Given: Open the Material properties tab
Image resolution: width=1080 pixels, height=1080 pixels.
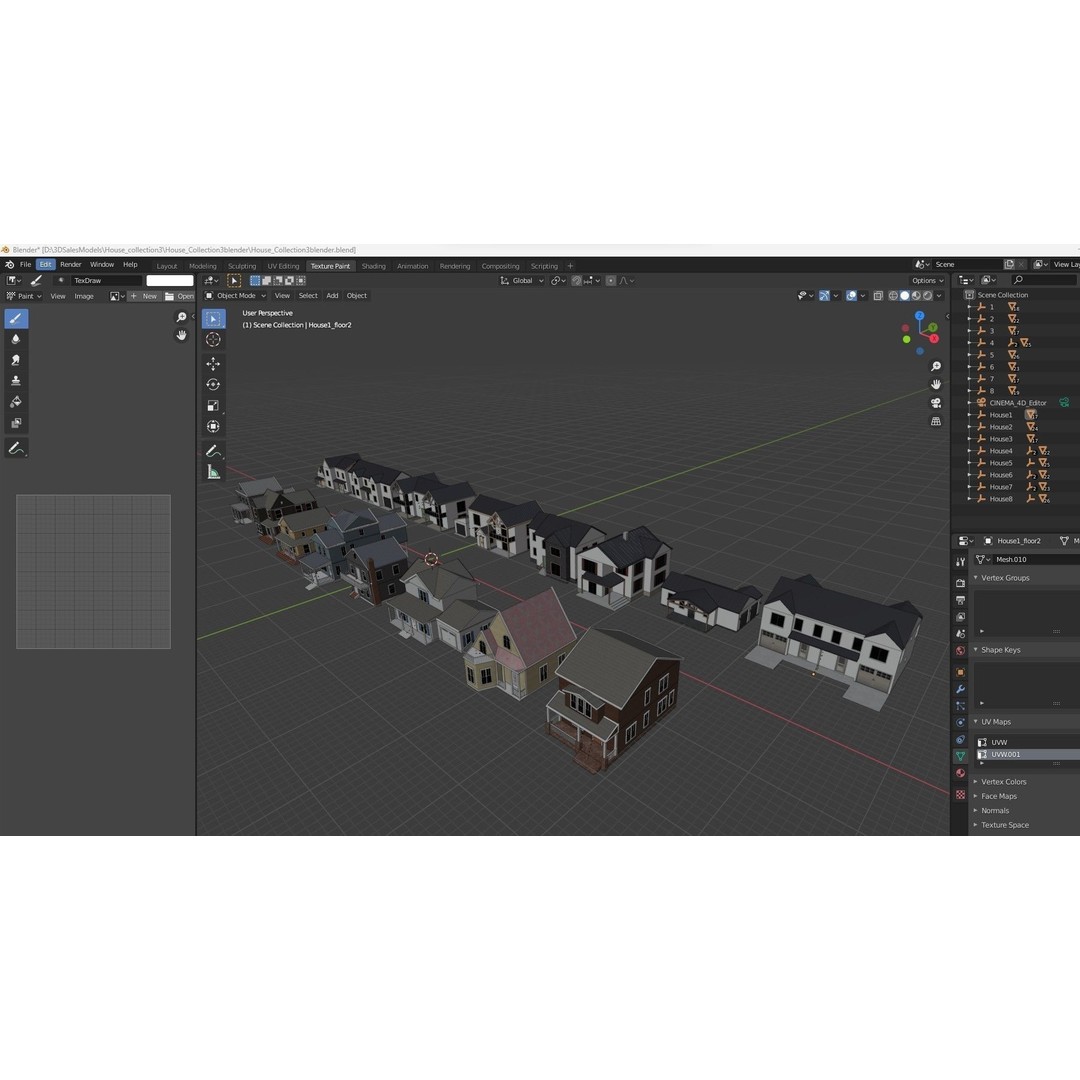Looking at the screenshot, I should [x=960, y=773].
